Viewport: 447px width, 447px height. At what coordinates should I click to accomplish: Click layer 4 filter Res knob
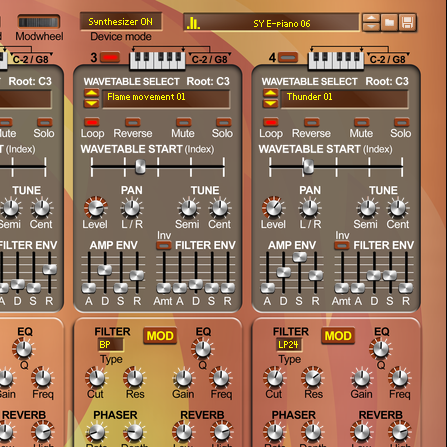pyautogui.click(x=313, y=378)
